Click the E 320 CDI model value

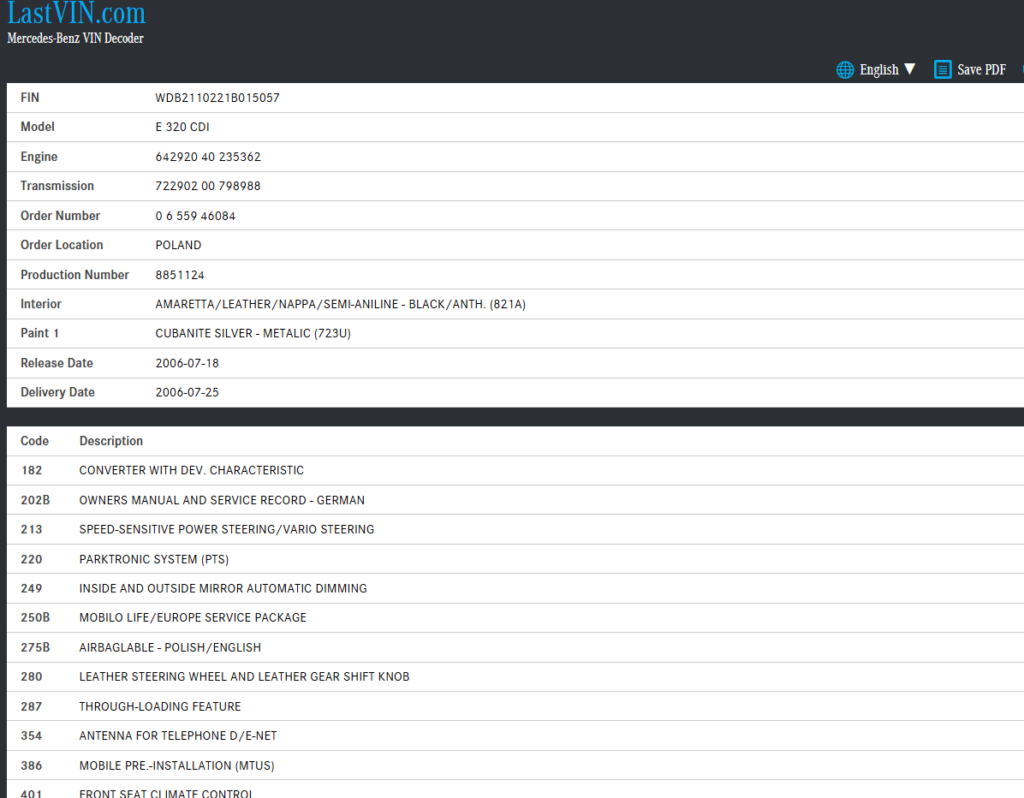(182, 127)
